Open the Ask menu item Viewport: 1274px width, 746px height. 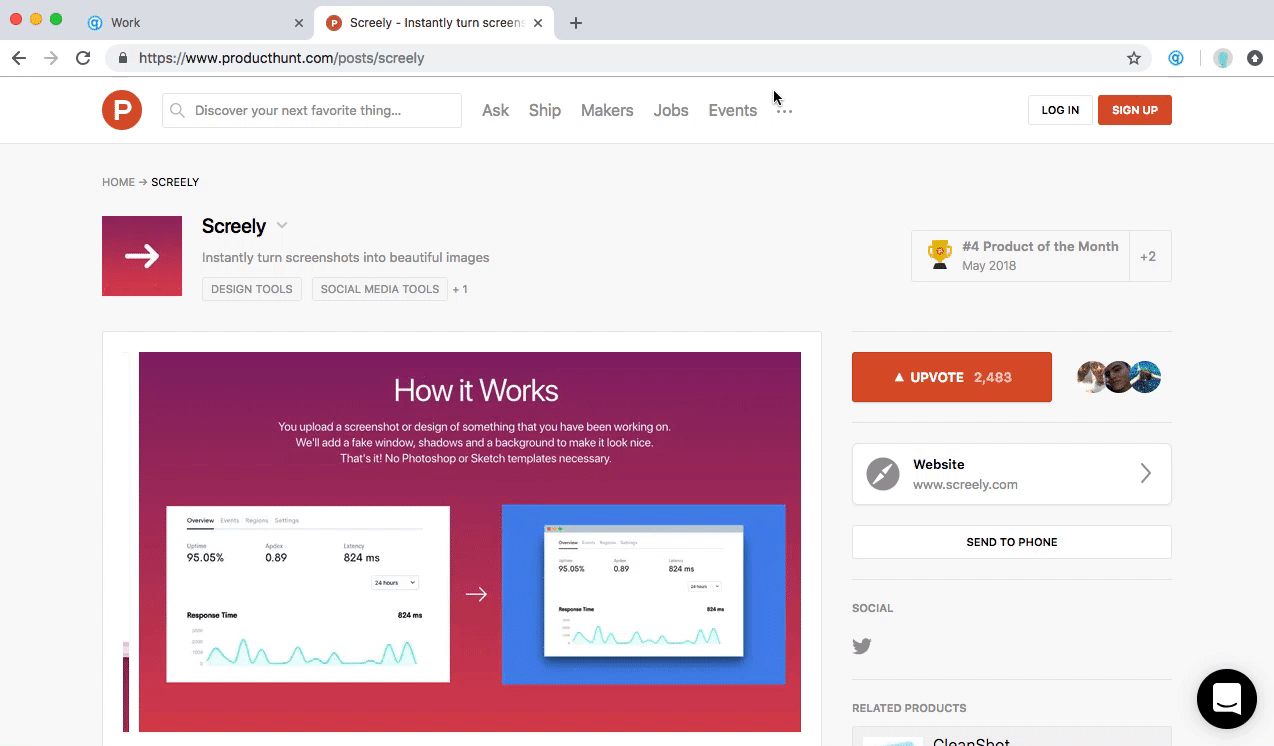tap(496, 110)
